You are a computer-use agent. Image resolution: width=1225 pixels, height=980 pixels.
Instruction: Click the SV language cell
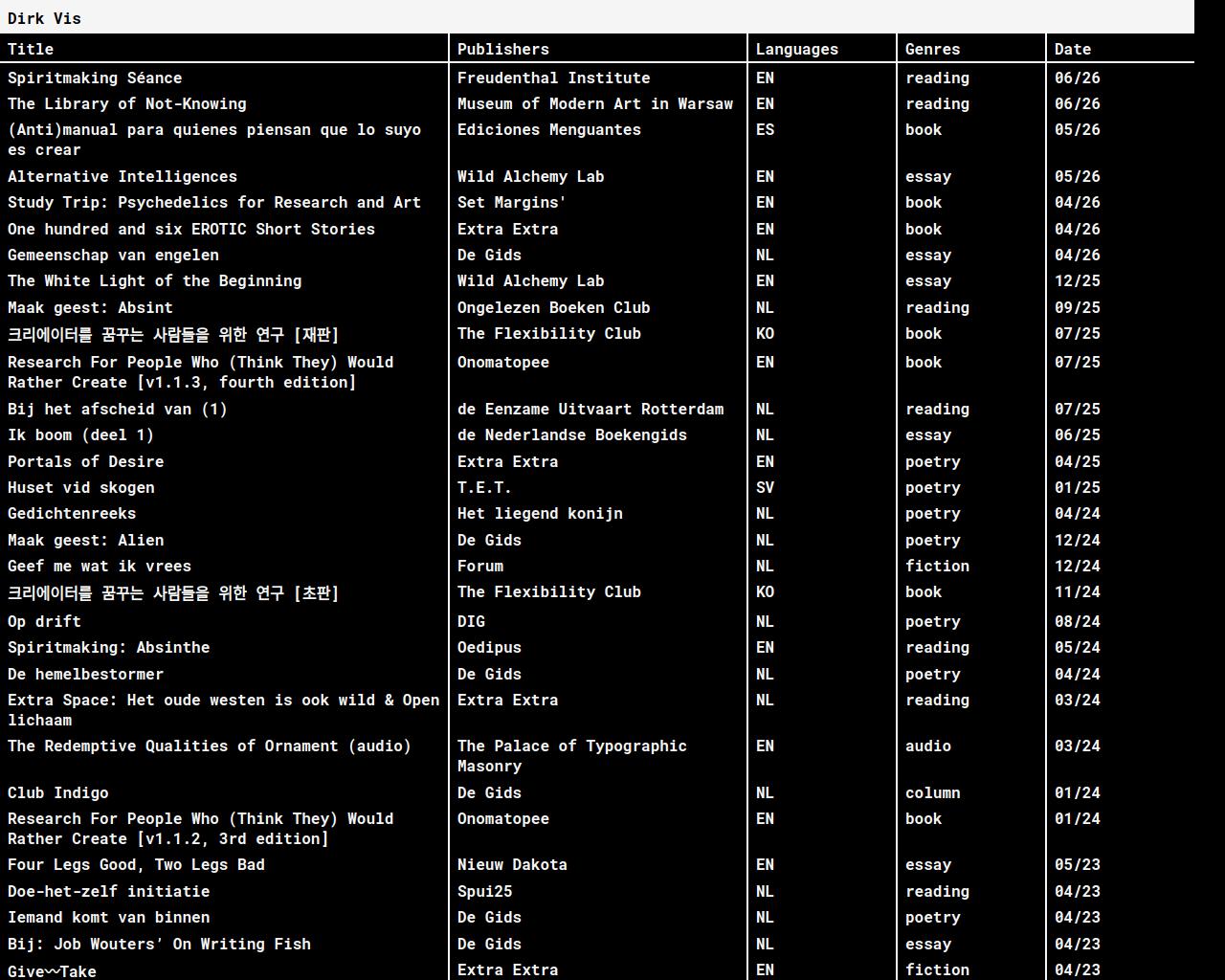point(765,487)
